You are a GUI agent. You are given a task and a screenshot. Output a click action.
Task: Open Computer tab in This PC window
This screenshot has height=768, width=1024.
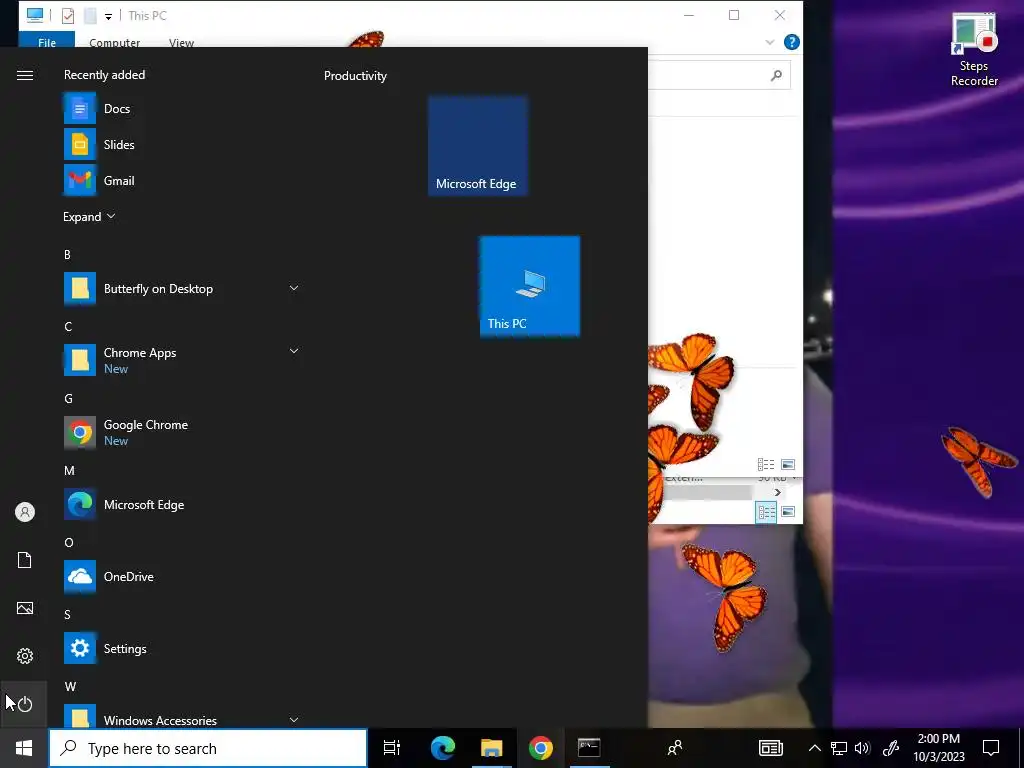[114, 42]
